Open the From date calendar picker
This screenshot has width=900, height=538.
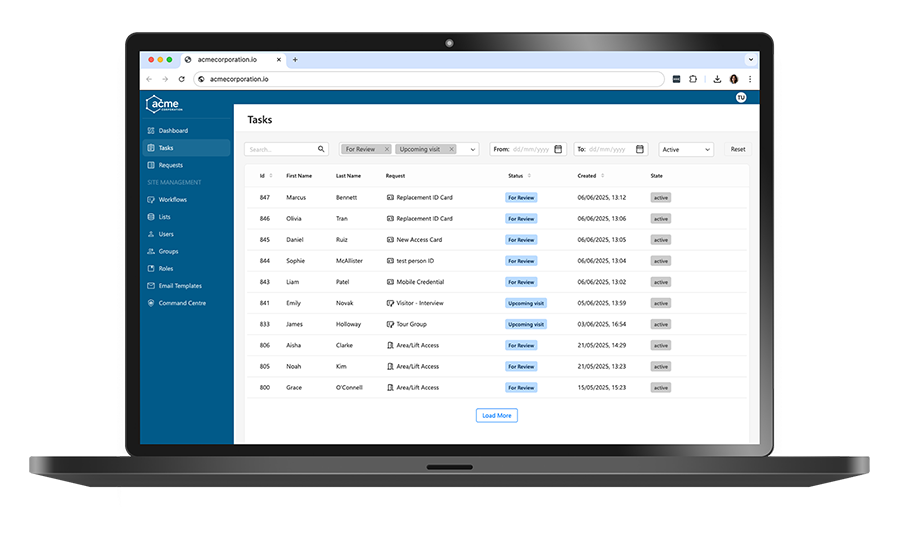[x=558, y=149]
